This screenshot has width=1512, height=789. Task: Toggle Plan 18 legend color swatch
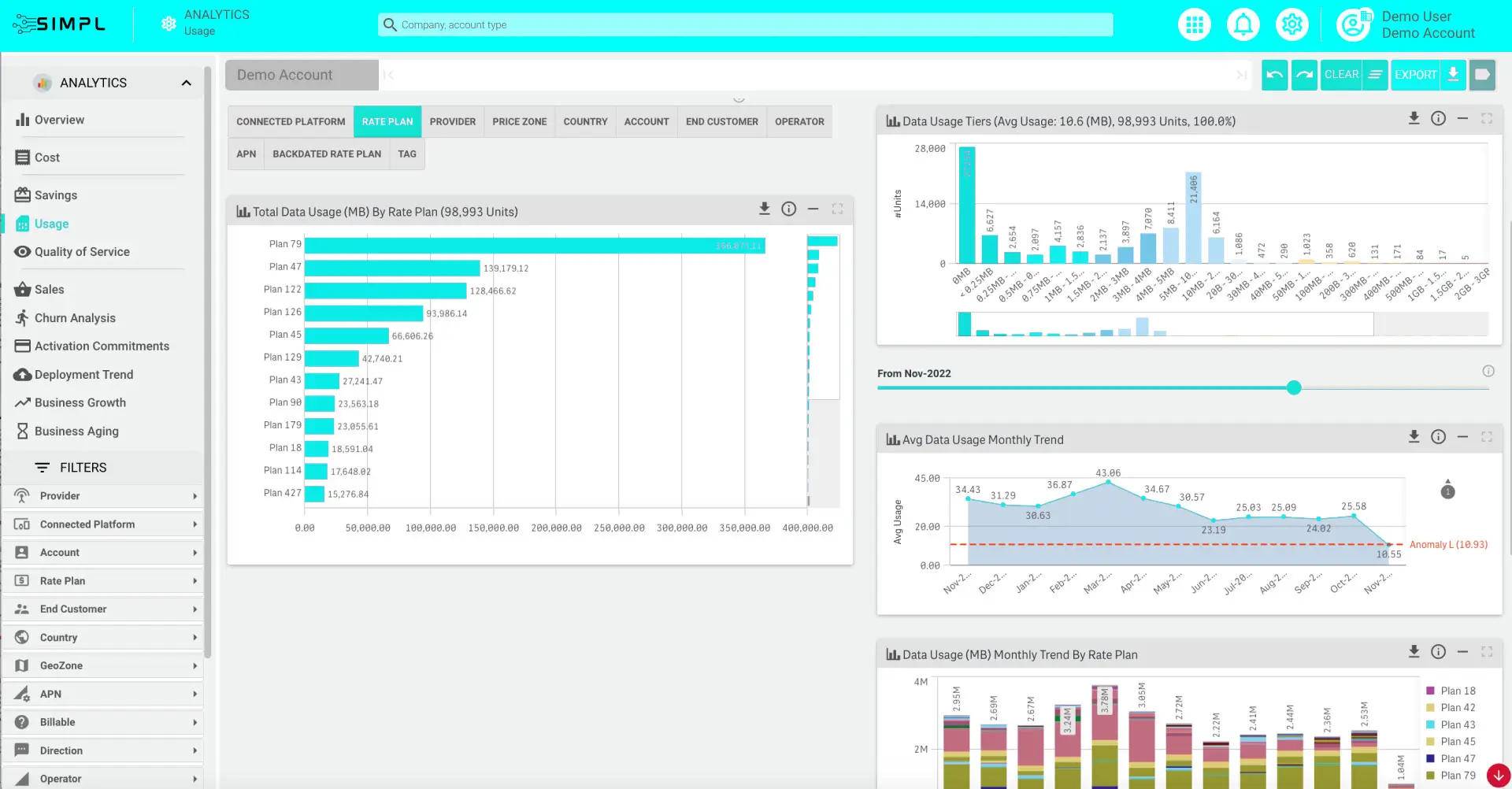pyautogui.click(x=1430, y=691)
